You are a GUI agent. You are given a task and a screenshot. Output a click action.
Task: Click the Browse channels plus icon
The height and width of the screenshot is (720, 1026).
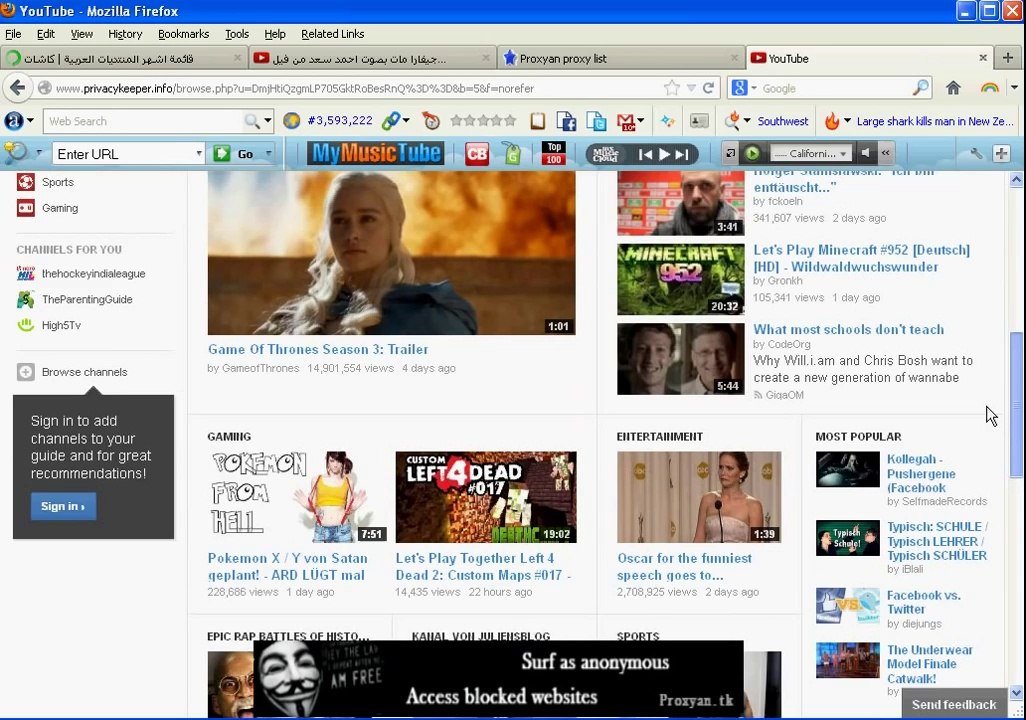point(26,372)
